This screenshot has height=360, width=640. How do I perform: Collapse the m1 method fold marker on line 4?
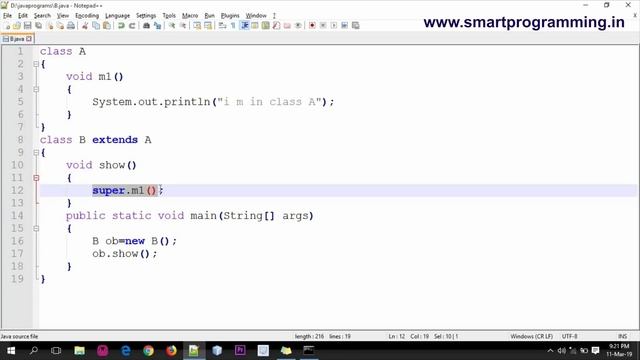[x=36, y=89]
